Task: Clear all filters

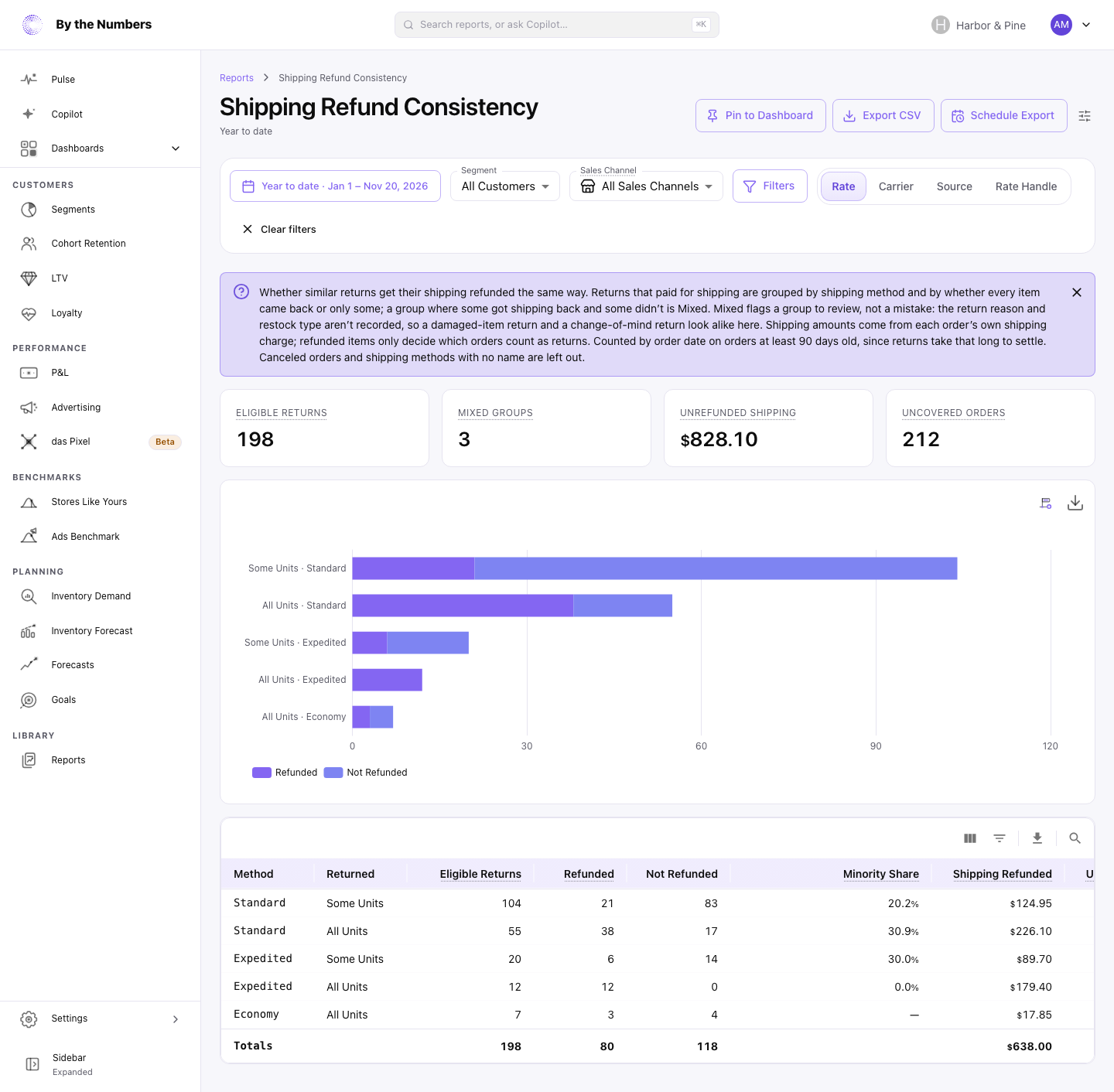Action: coord(279,230)
